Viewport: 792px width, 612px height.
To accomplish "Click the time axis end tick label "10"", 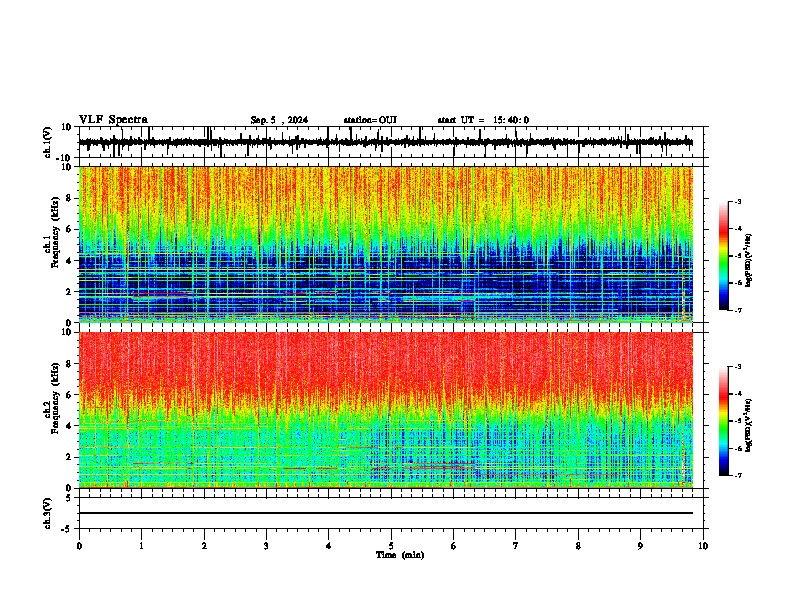I will pyautogui.click(x=703, y=546).
